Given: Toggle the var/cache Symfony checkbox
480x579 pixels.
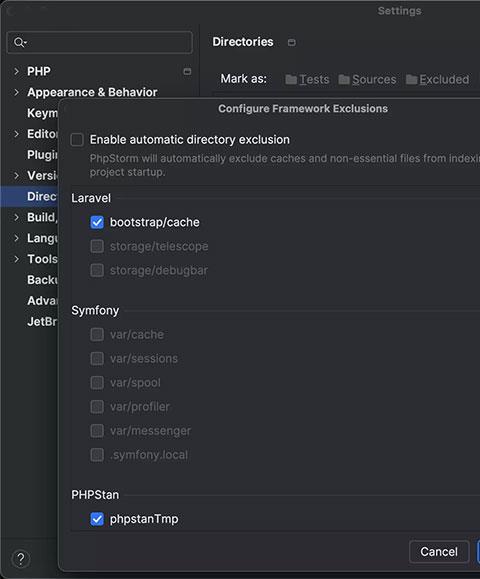Looking at the screenshot, I should tap(97, 335).
